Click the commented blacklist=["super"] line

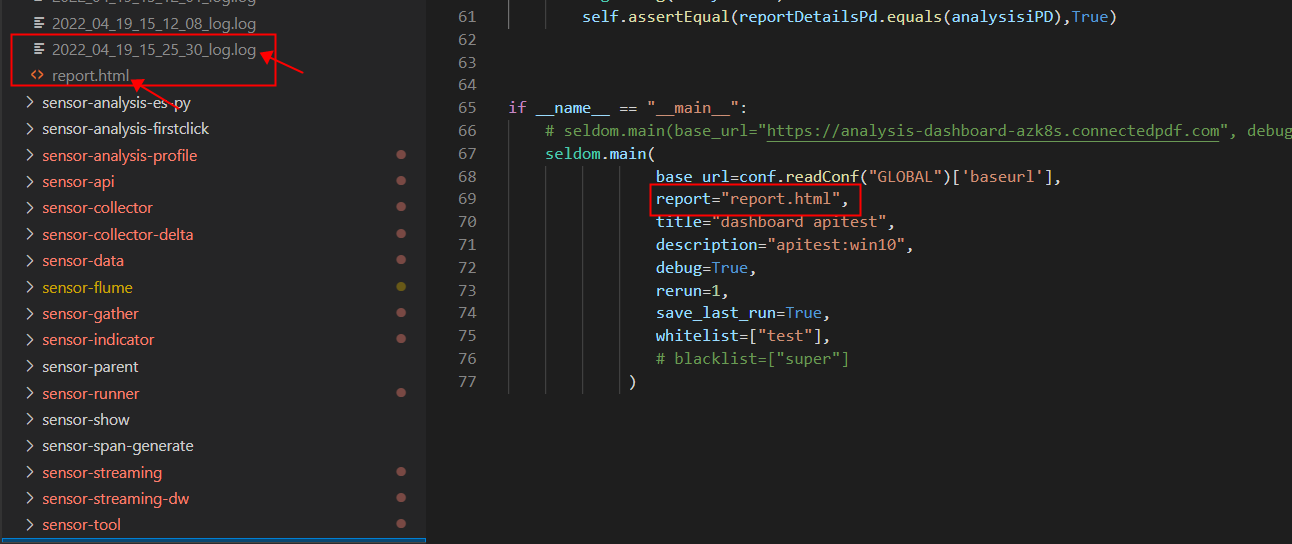(x=752, y=359)
